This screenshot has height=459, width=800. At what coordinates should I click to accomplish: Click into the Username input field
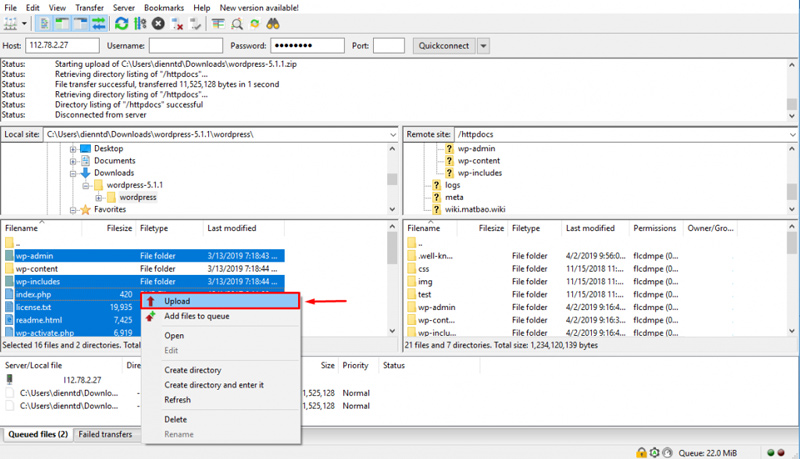[x=185, y=46]
